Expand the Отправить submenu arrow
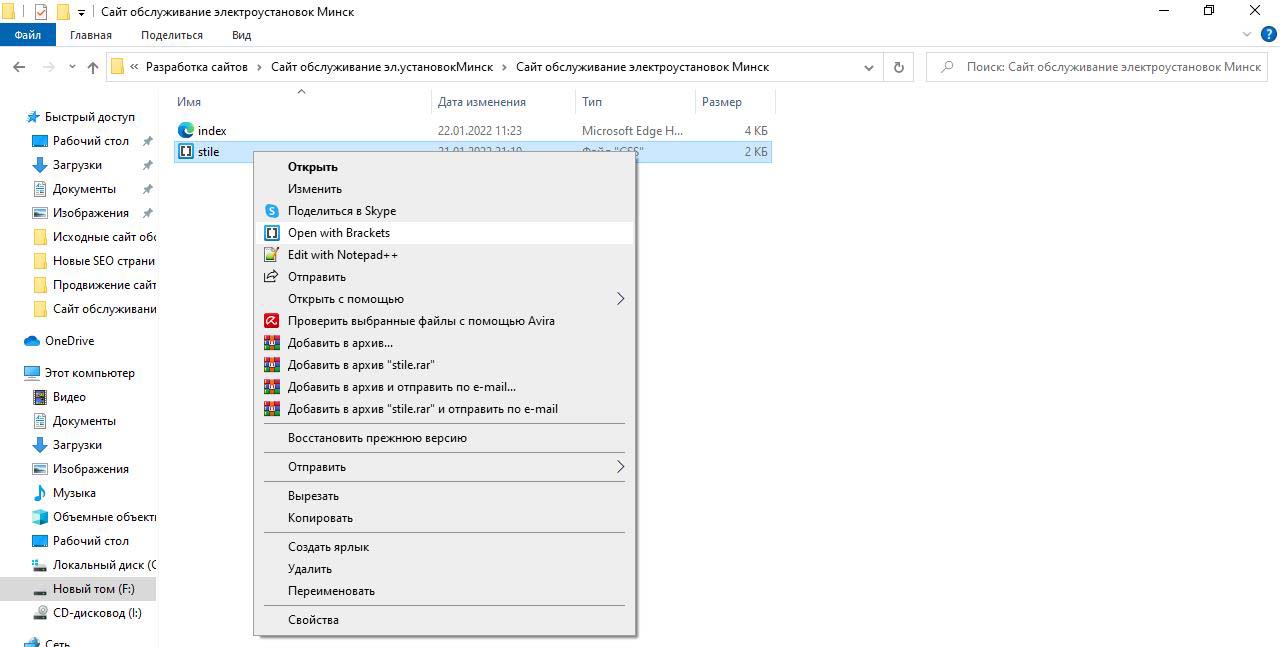Viewport: 1280px width, 647px height. [x=620, y=467]
